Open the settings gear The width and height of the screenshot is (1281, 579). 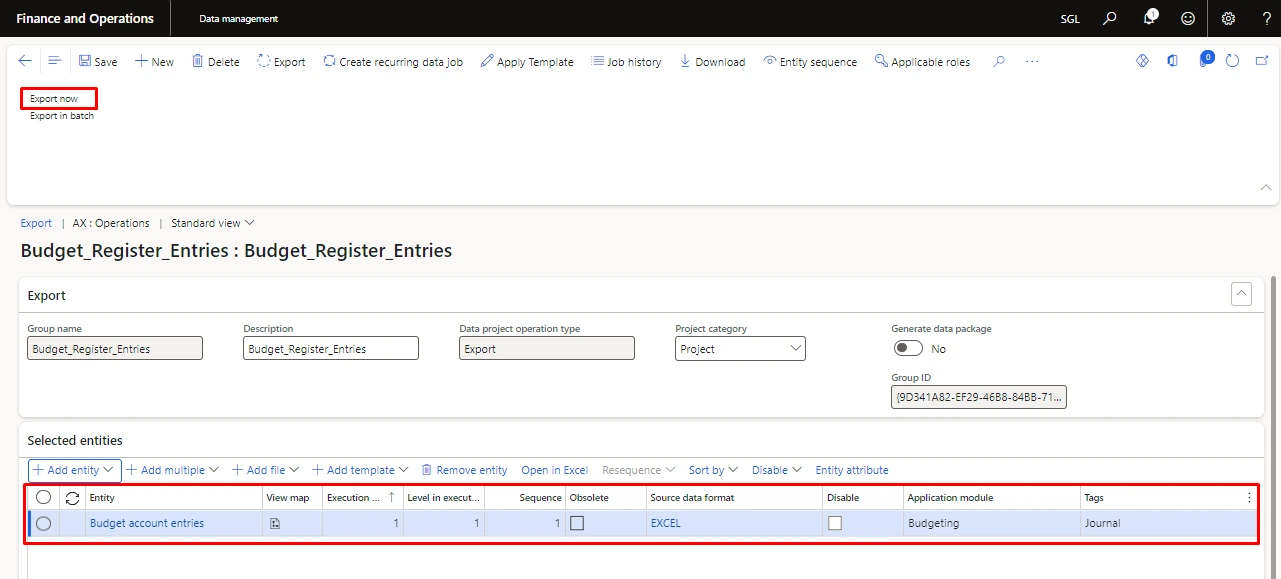pos(1228,18)
